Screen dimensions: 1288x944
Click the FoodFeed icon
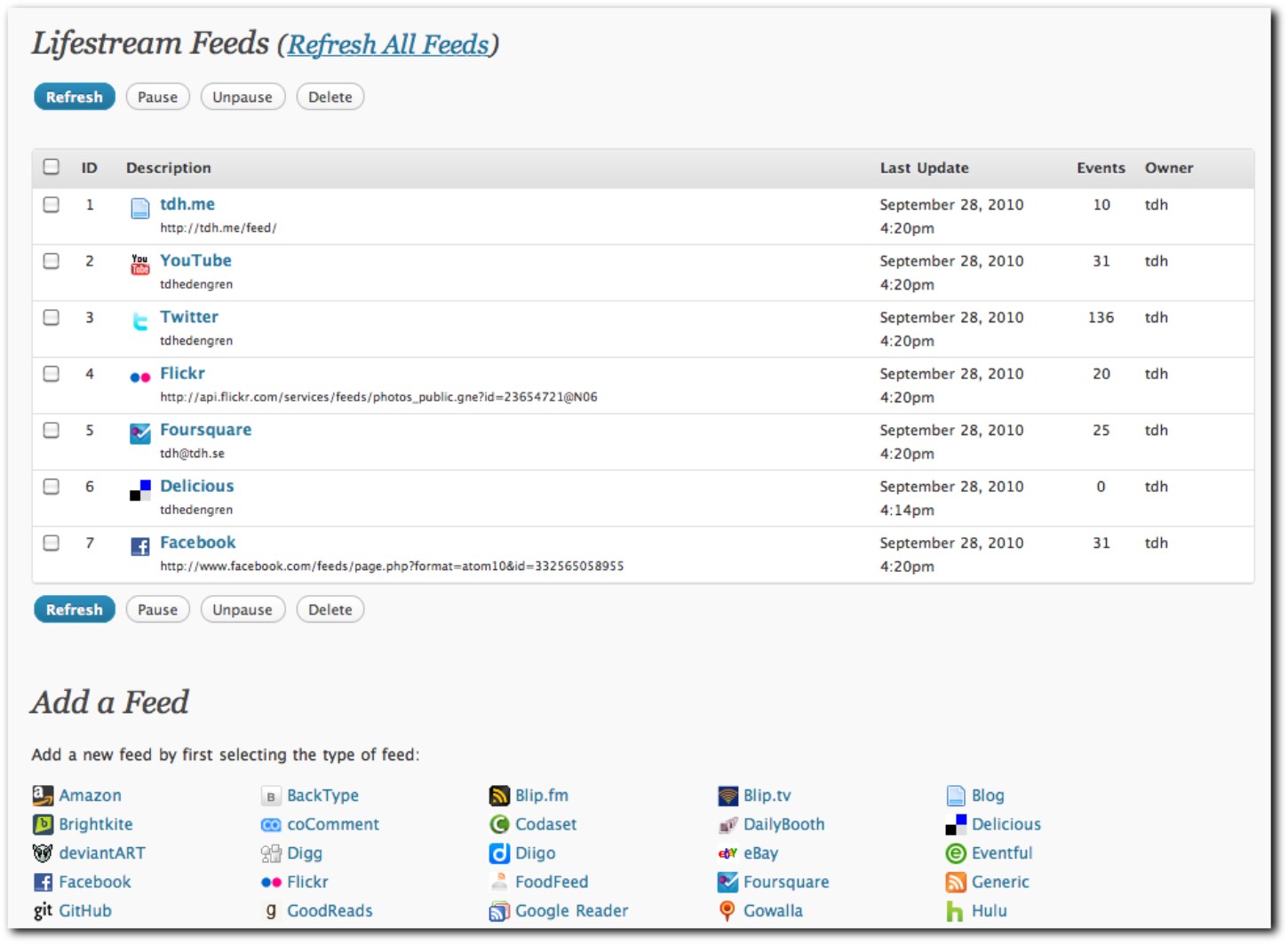point(499,882)
